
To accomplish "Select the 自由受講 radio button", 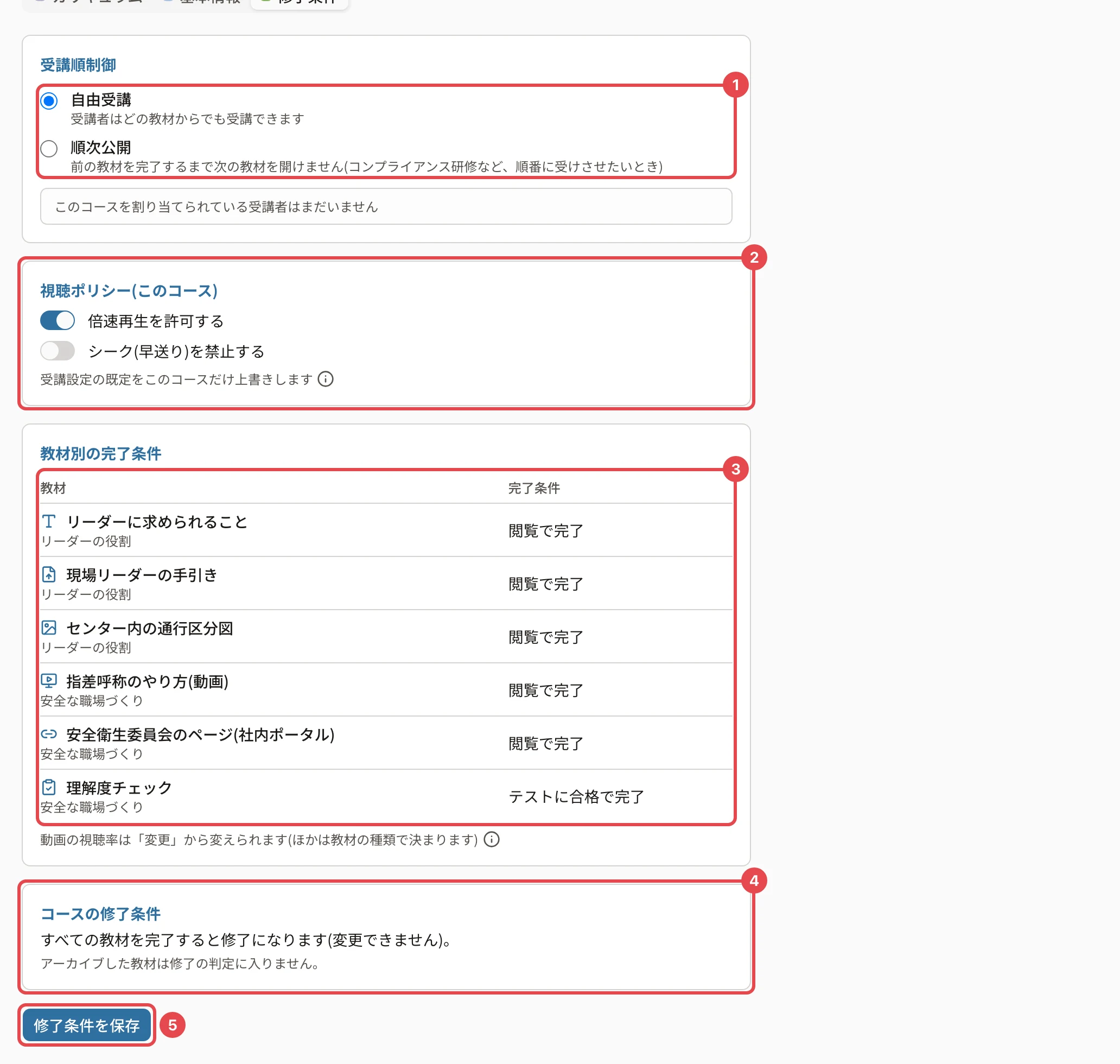I will pos(49,101).
